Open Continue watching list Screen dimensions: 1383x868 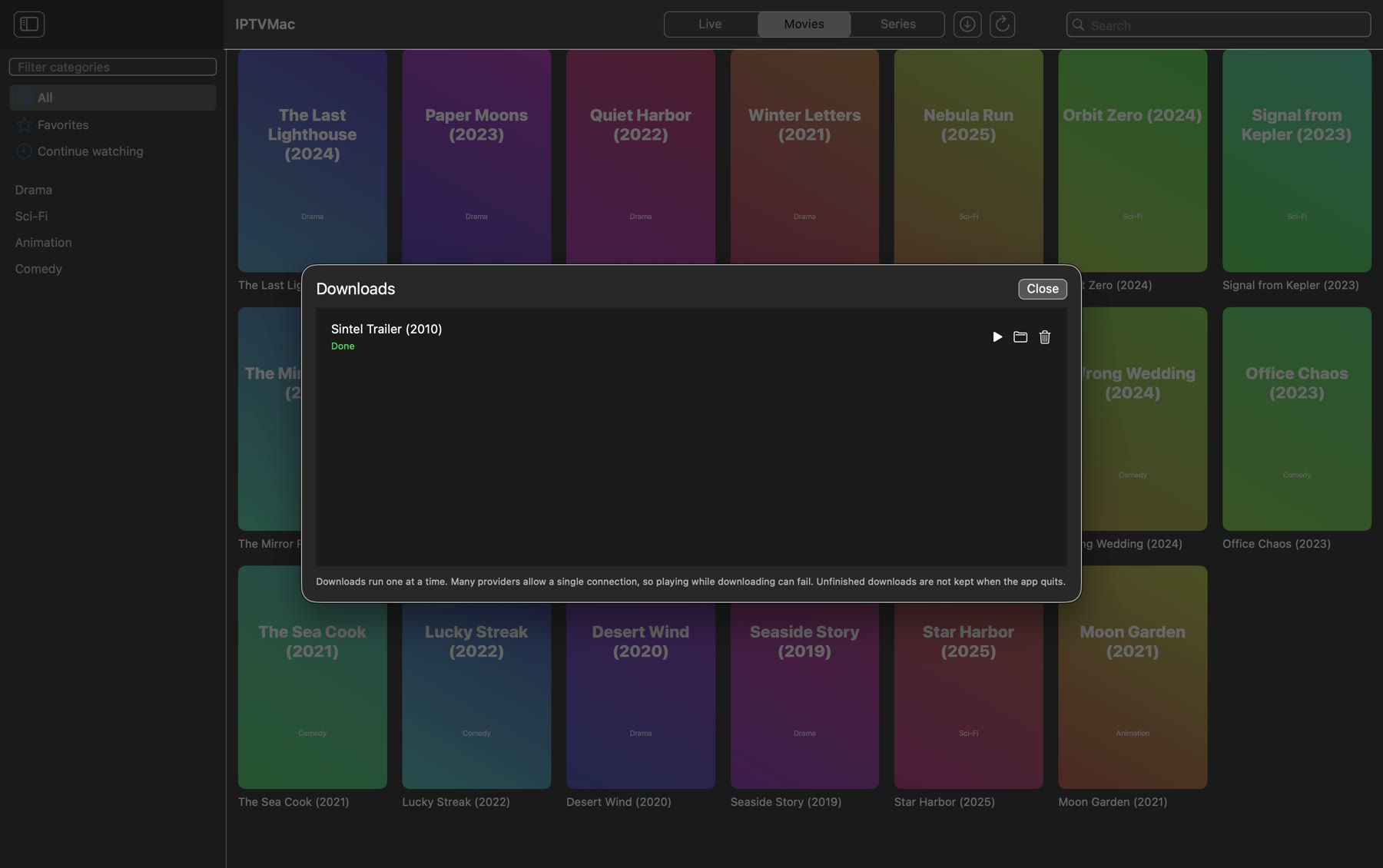coord(113,151)
